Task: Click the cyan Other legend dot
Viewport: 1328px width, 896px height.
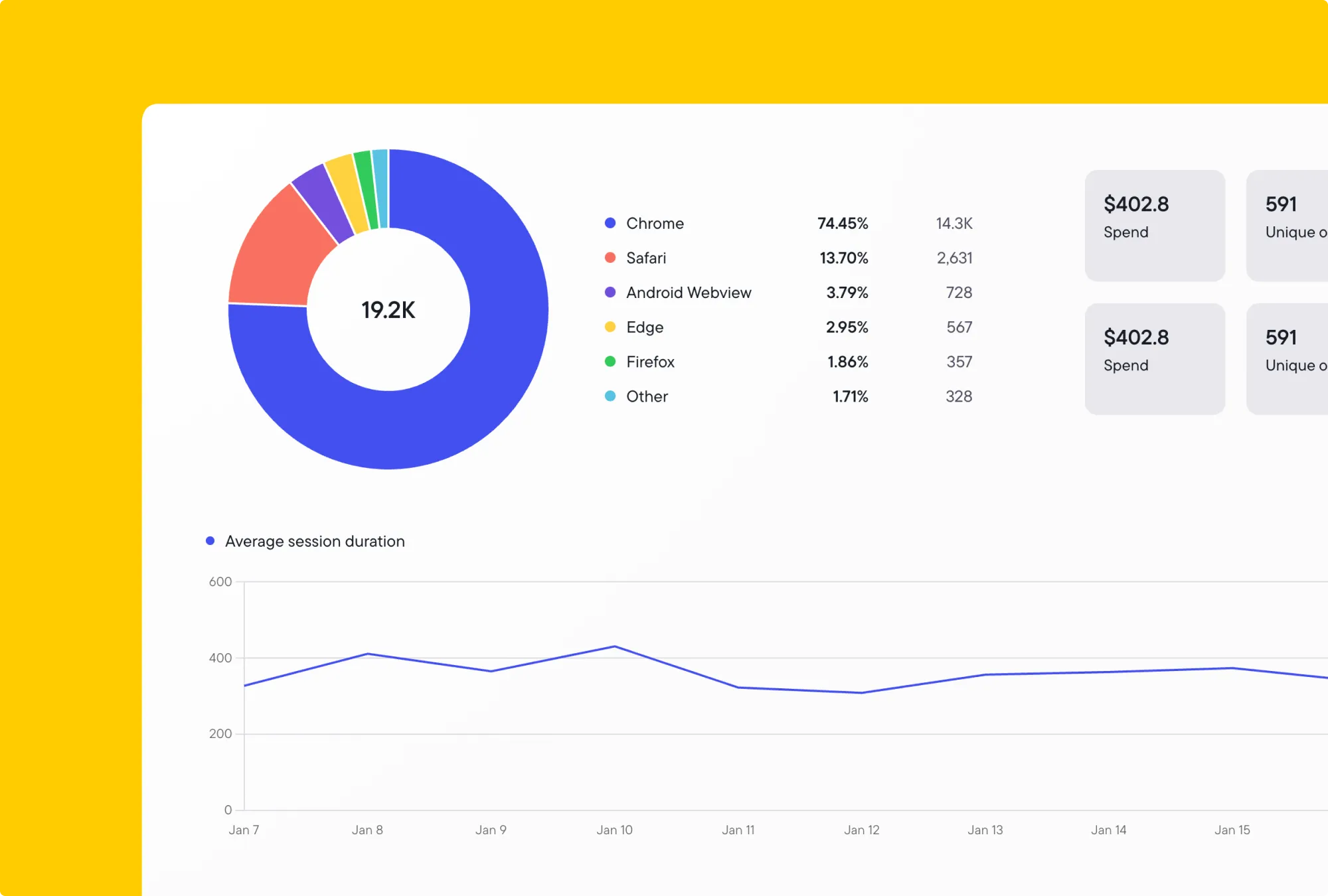Action: 610,396
